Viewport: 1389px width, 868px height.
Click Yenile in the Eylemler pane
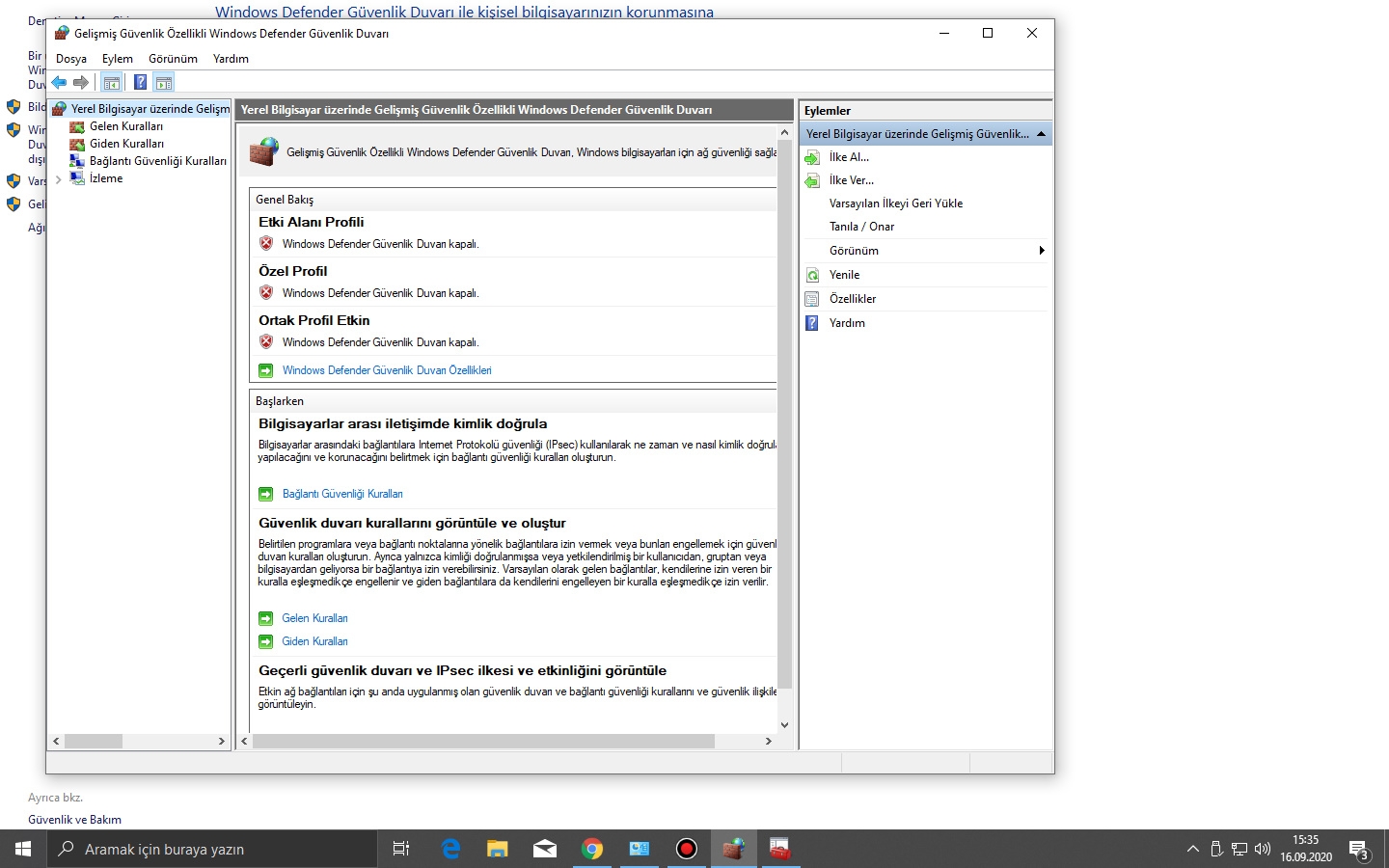(x=844, y=275)
